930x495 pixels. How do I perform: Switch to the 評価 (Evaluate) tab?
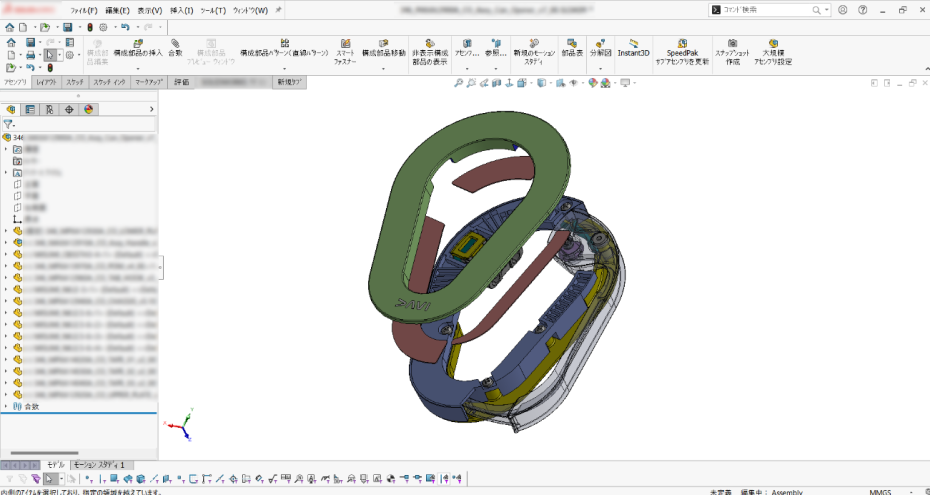point(181,82)
